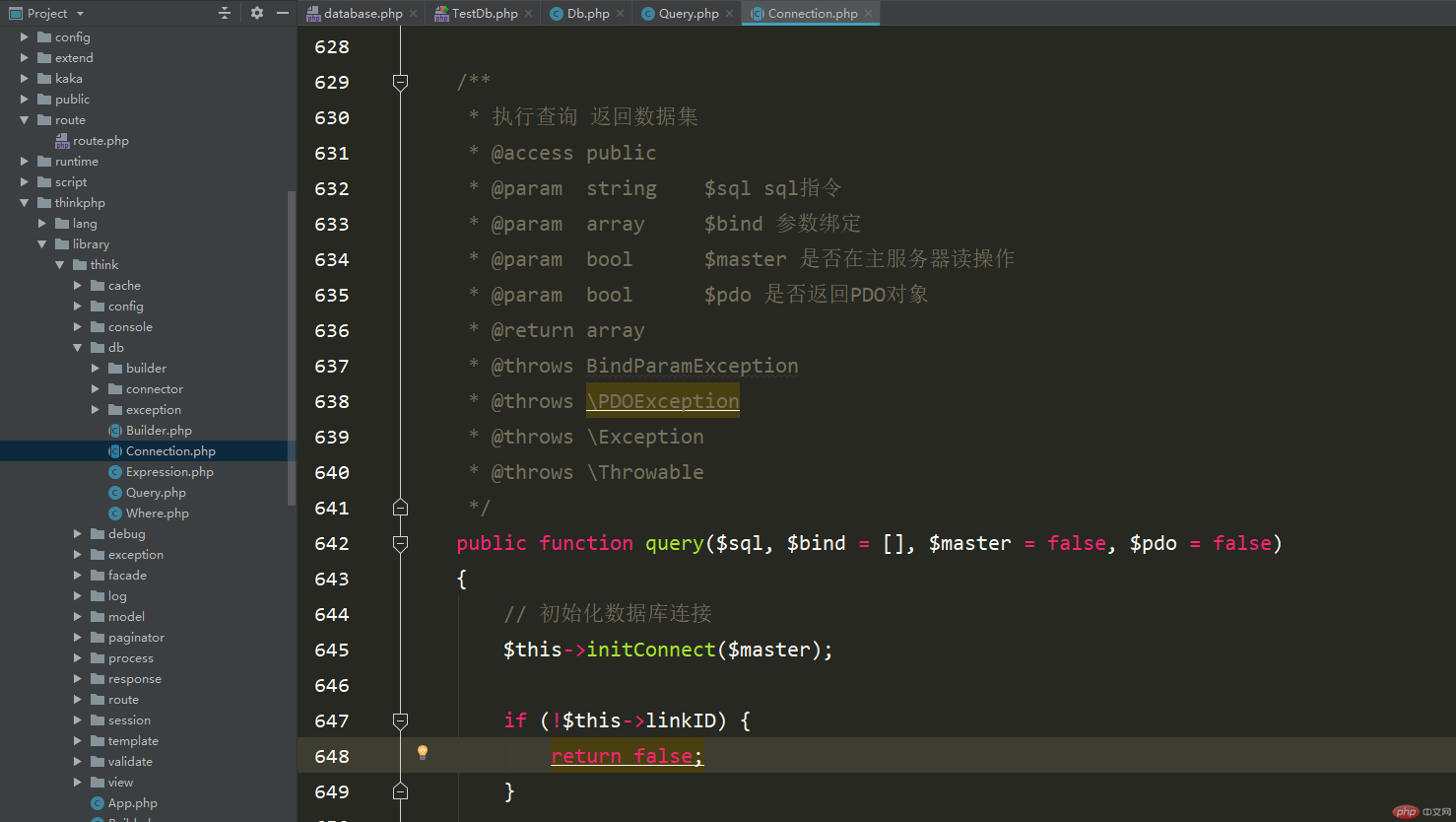Expand the extend folder
Screen dimensions: 1456x822
point(25,57)
